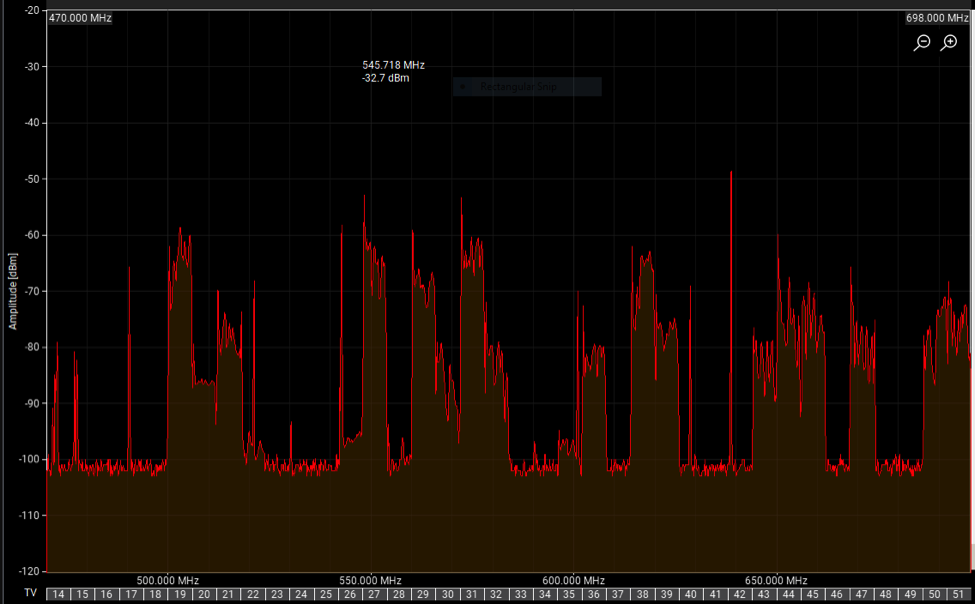The width and height of the screenshot is (975, 605).
Task: Zoom out the spectrum view
Action: [922, 43]
